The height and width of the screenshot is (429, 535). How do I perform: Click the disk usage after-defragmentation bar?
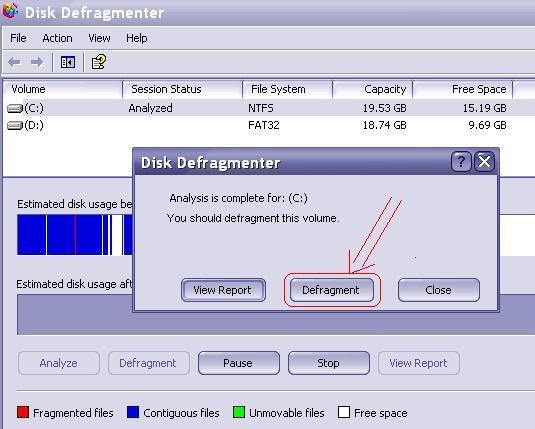75,315
